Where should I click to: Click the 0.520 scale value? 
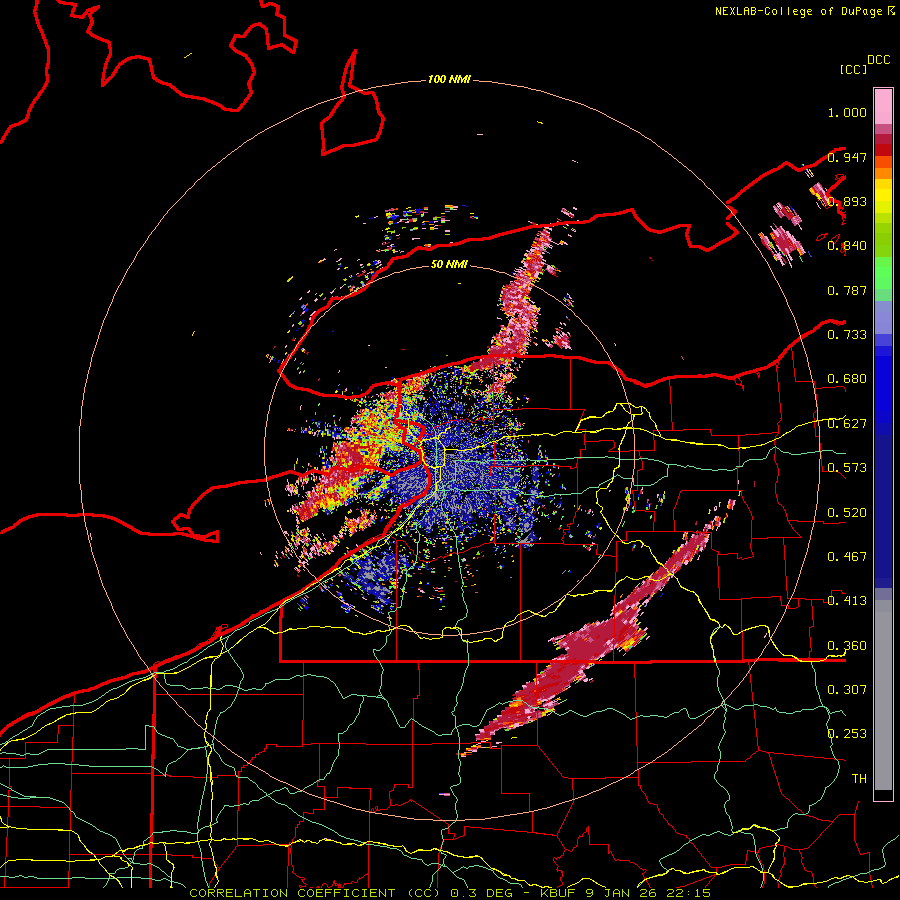[847, 513]
